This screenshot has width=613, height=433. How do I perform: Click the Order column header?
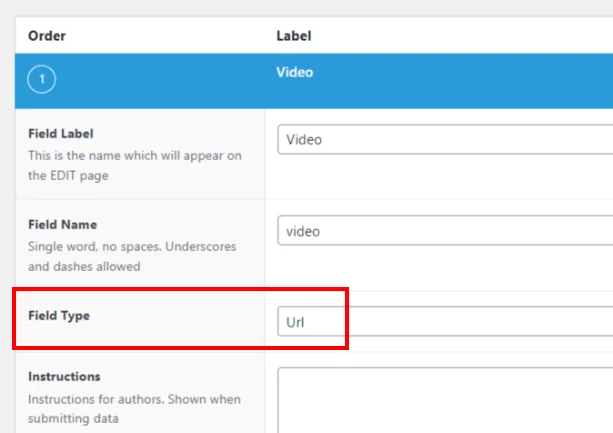coord(47,36)
